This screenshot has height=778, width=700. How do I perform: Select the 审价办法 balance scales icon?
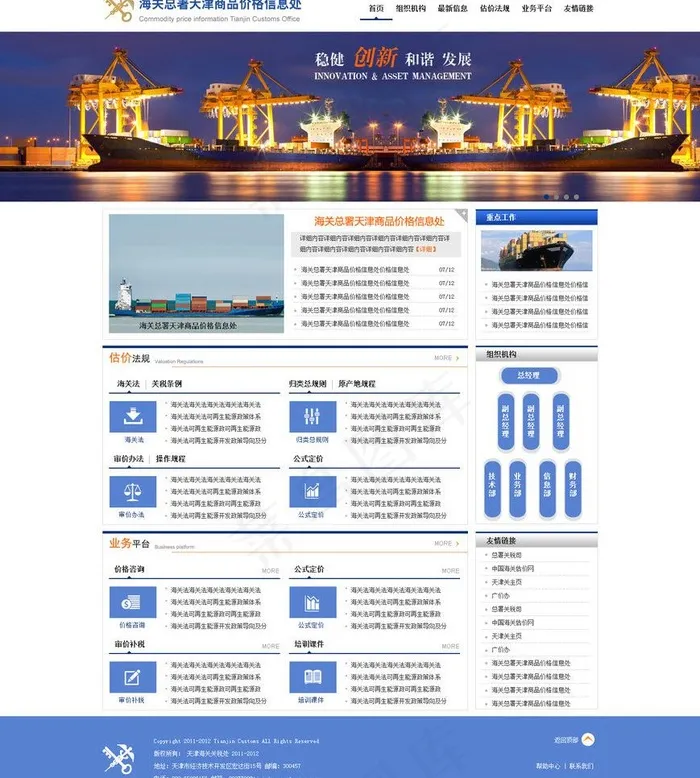coord(132,492)
